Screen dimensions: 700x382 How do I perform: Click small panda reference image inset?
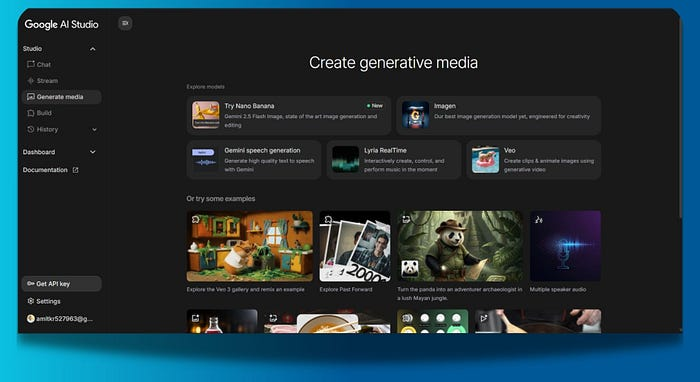tap(410, 269)
